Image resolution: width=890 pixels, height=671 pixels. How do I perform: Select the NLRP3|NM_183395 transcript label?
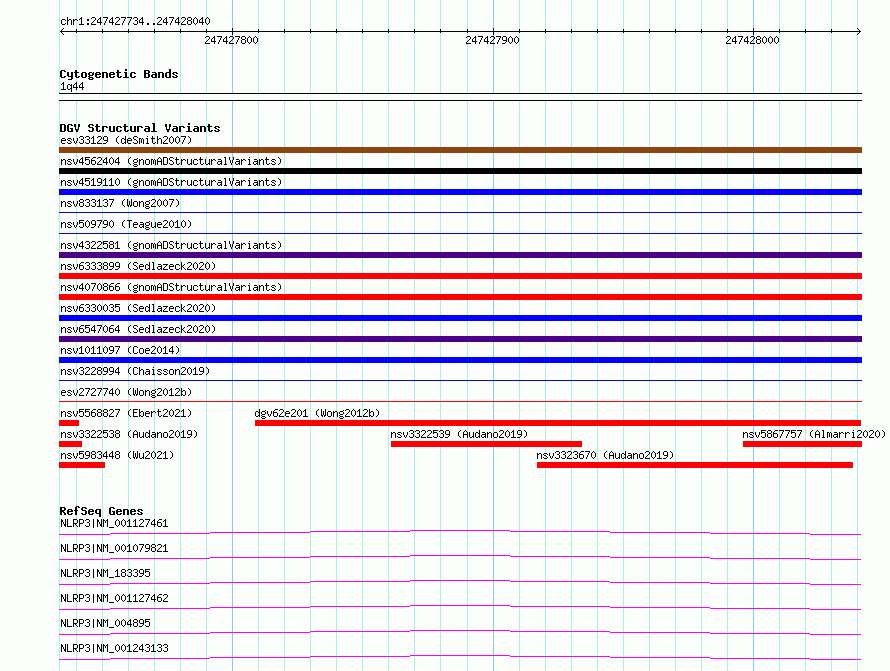[x=105, y=573]
